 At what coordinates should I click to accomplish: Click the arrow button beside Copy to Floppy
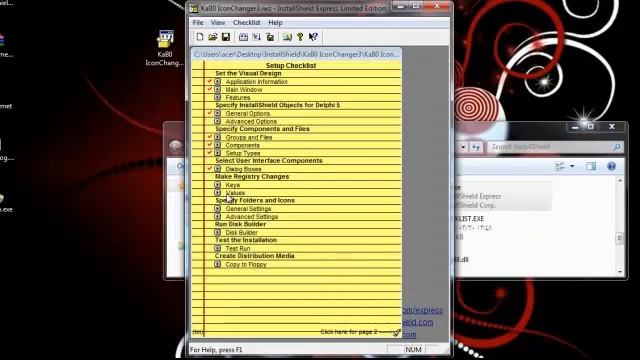click(218, 264)
